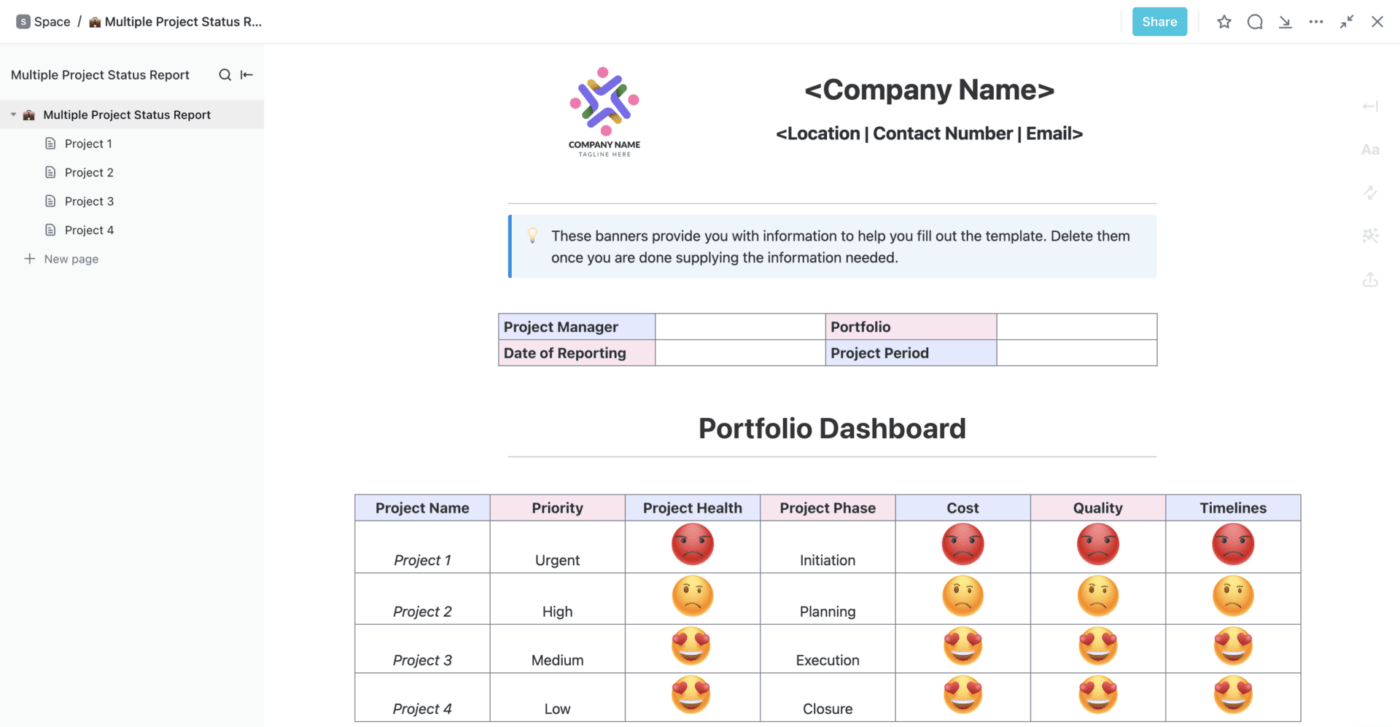Select Project 4 in the sidebar
1400x727 pixels.
click(88, 230)
